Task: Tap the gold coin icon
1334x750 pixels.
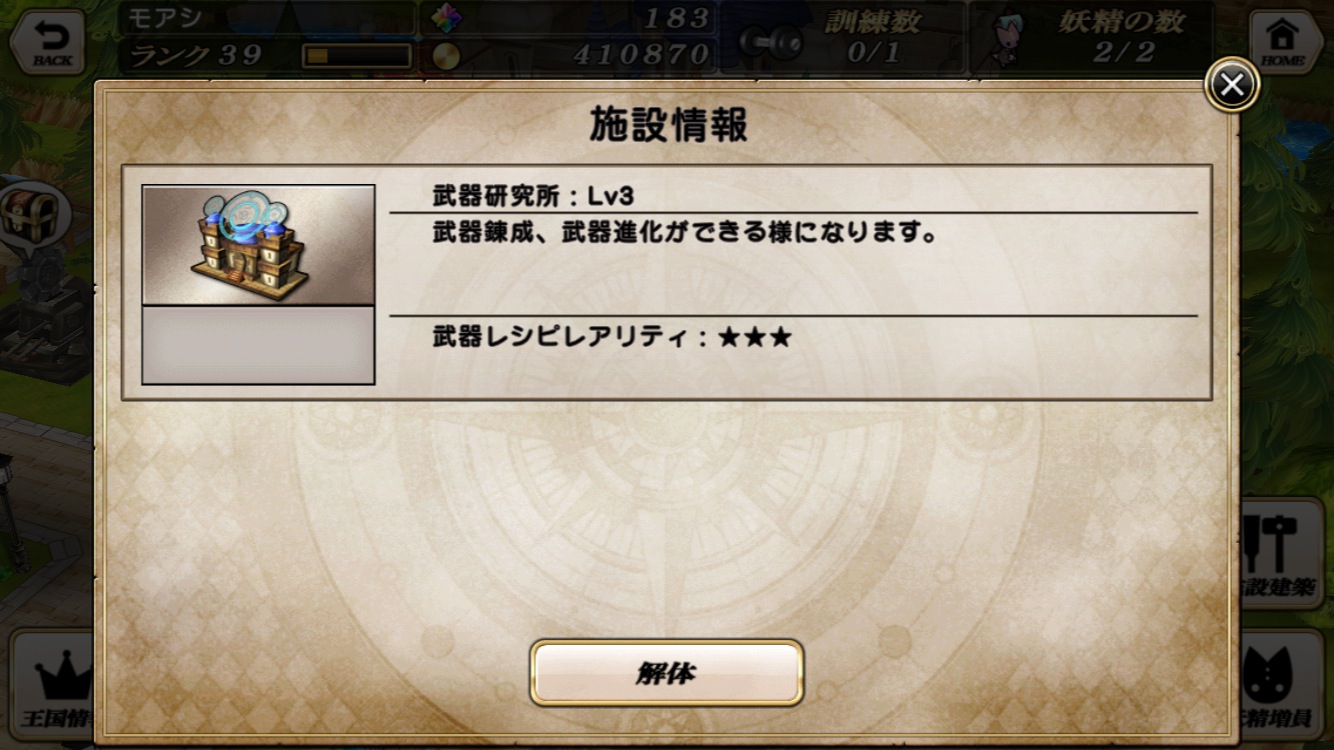Action: coord(446,55)
